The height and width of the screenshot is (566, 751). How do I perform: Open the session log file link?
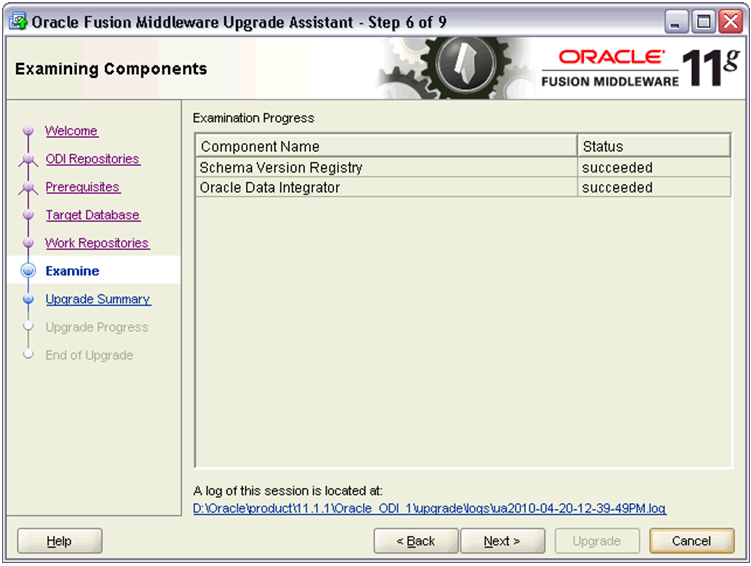click(429, 508)
